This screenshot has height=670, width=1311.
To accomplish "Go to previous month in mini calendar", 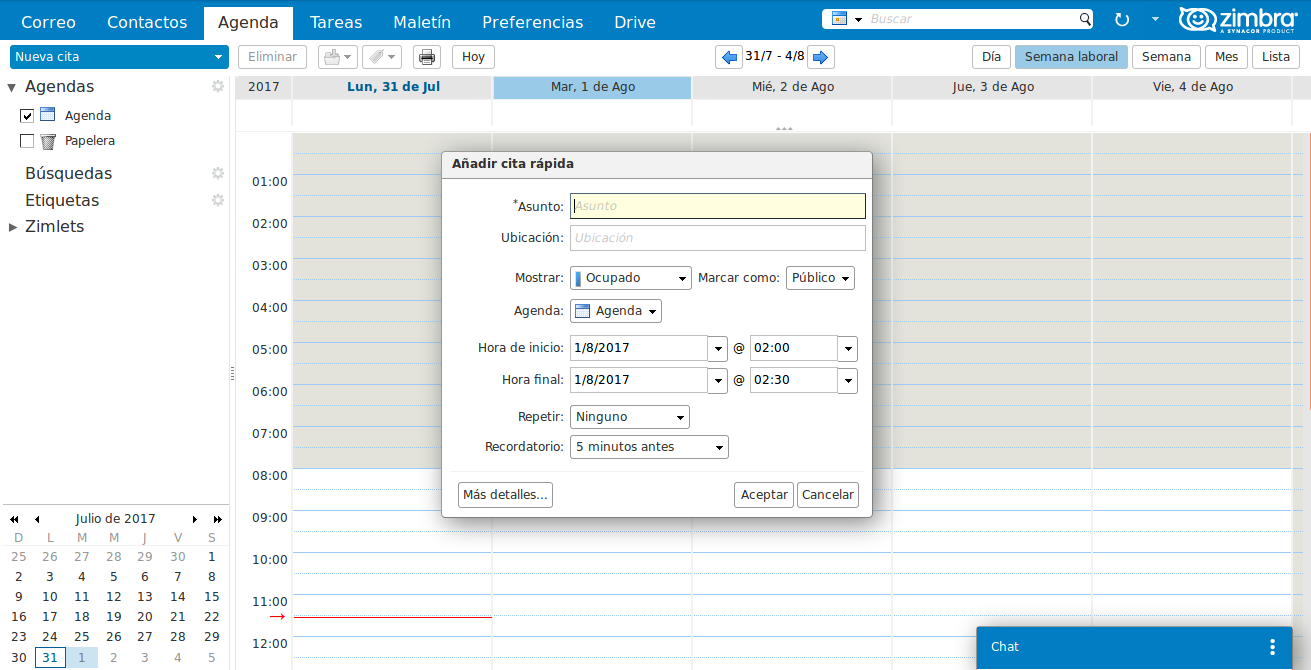I will point(37,519).
